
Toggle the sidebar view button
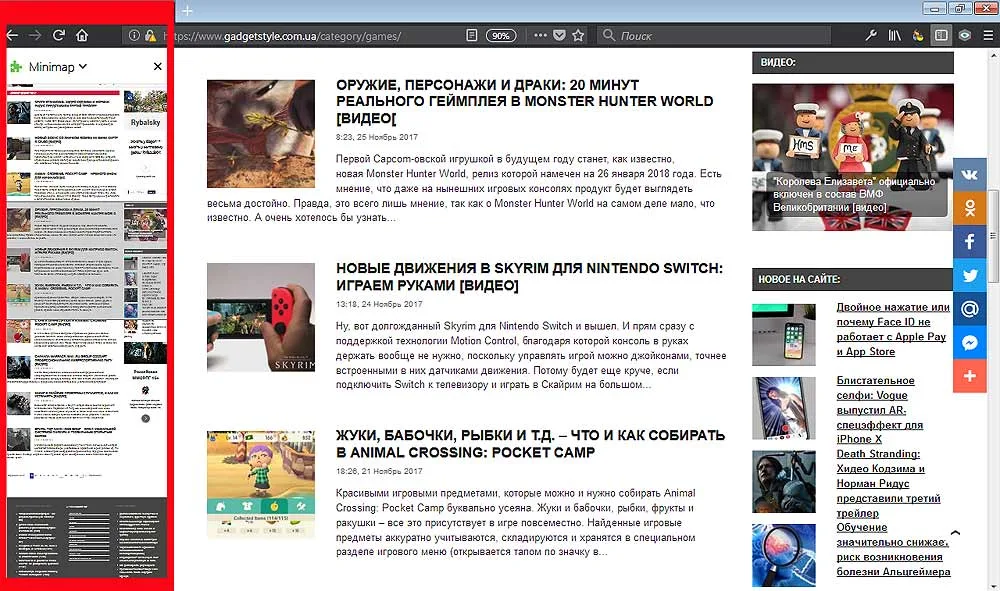(x=941, y=36)
